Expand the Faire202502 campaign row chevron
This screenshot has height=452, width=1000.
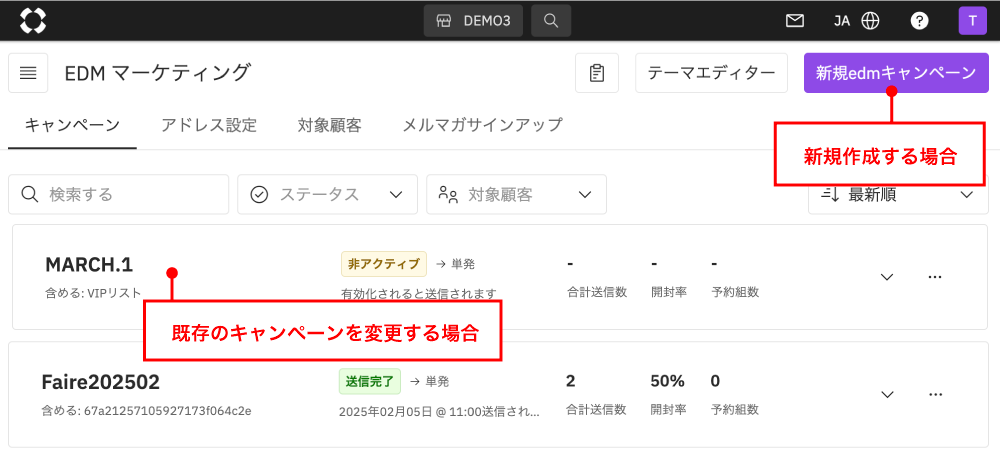pos(887,395)
